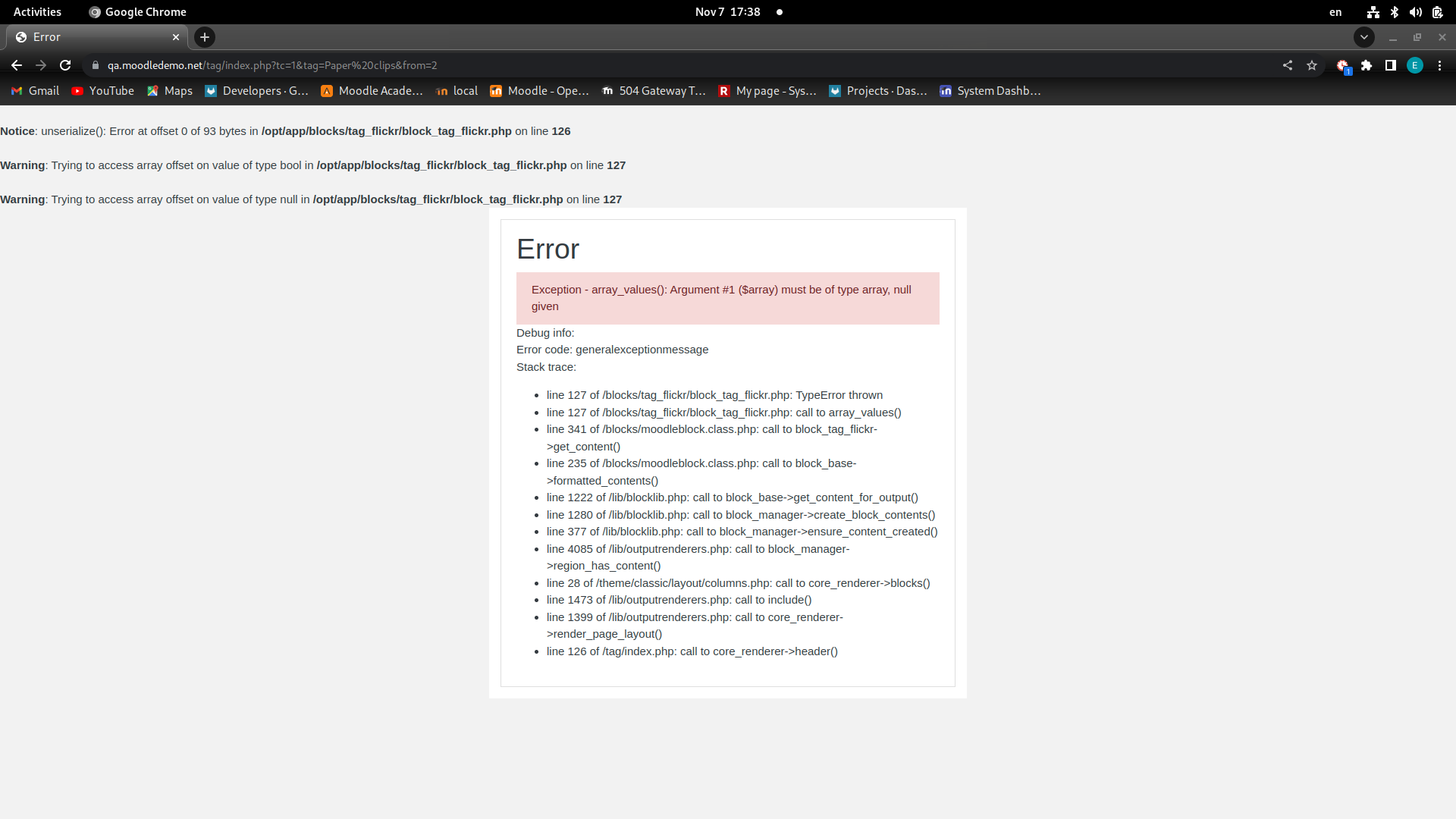Click the 'type null' Warning message
Screen dimensions: 1456x819
311,199
